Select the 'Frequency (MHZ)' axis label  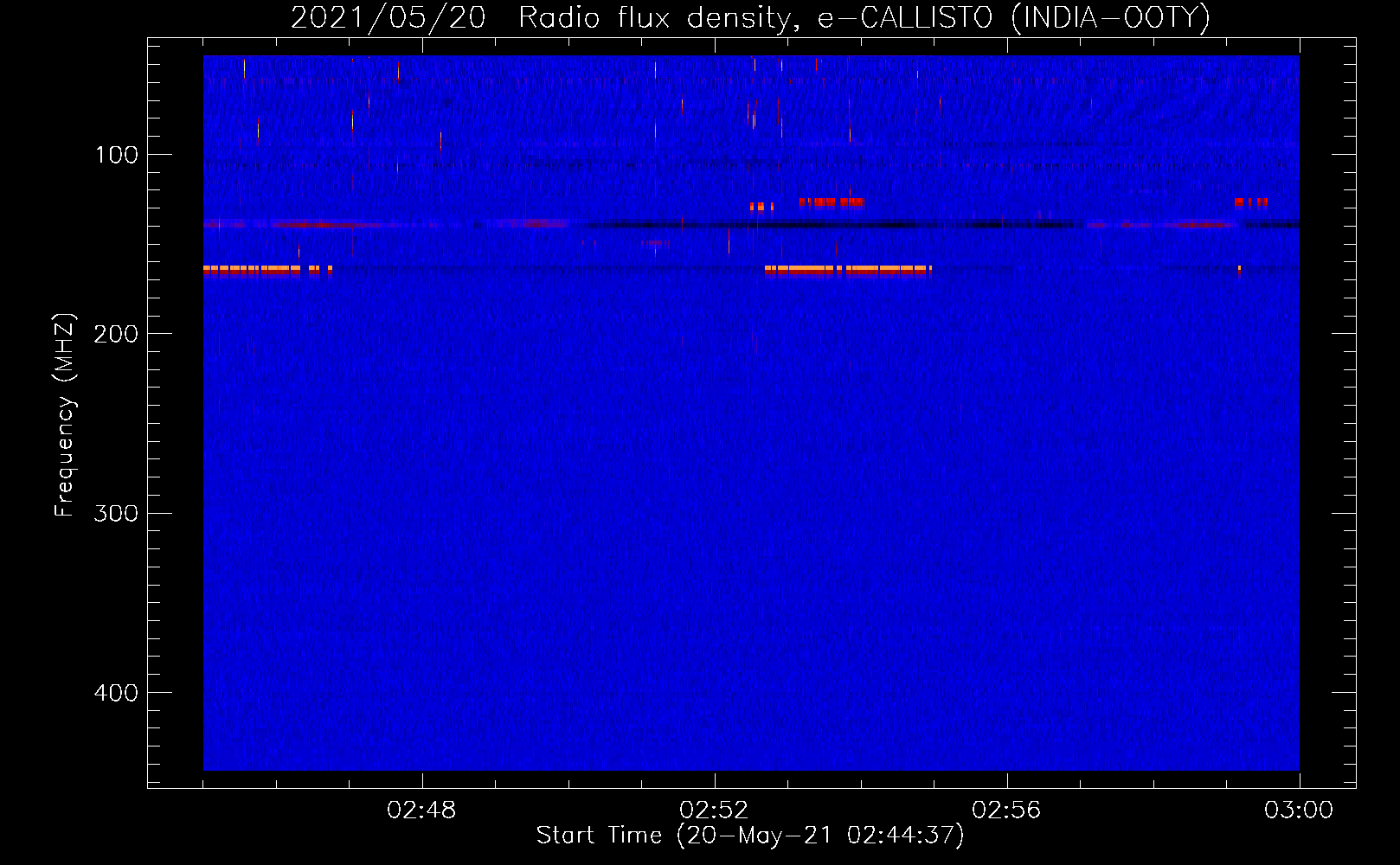65,415
